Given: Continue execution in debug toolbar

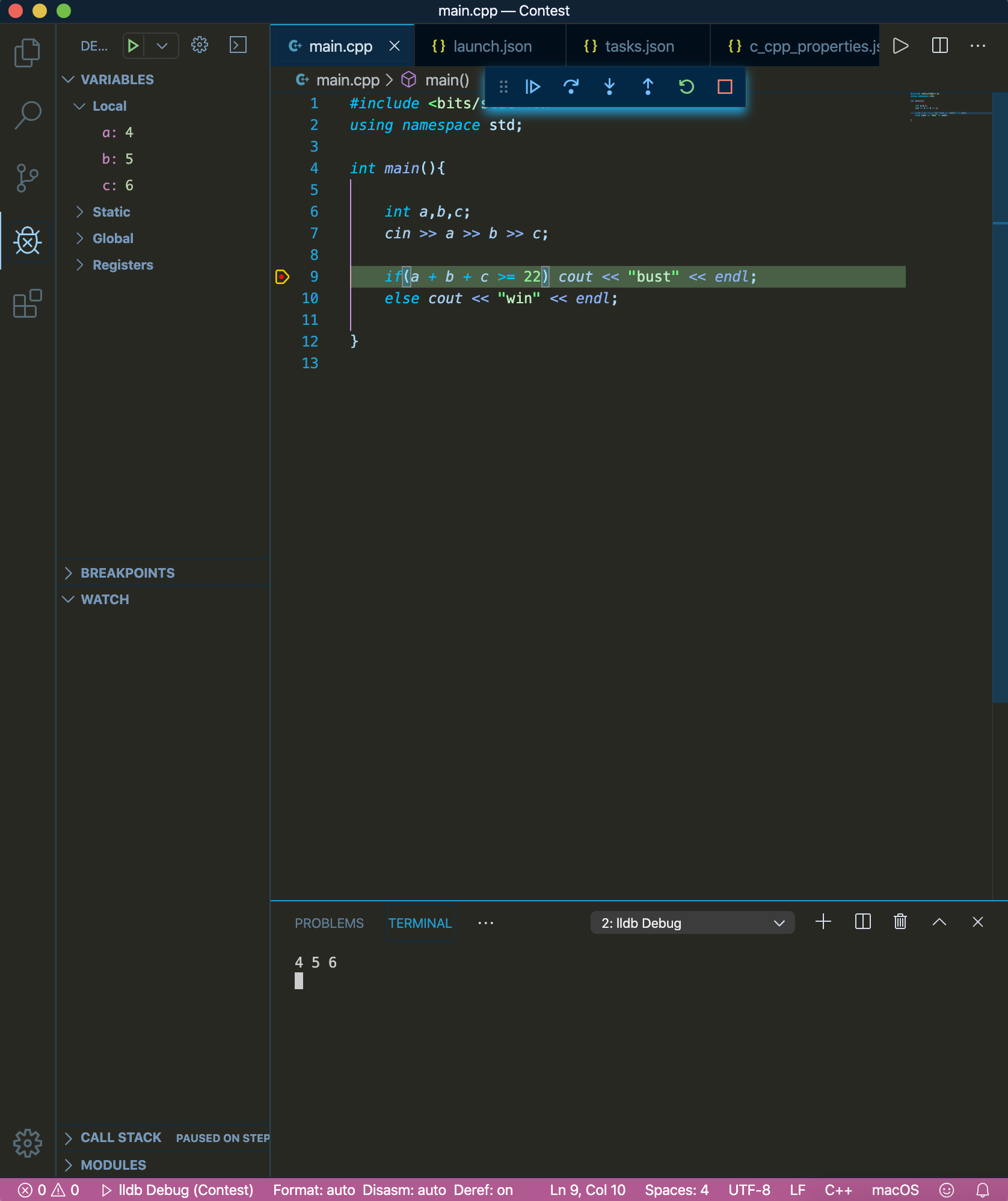Looking at the screenshot, I should coord(533,87).
